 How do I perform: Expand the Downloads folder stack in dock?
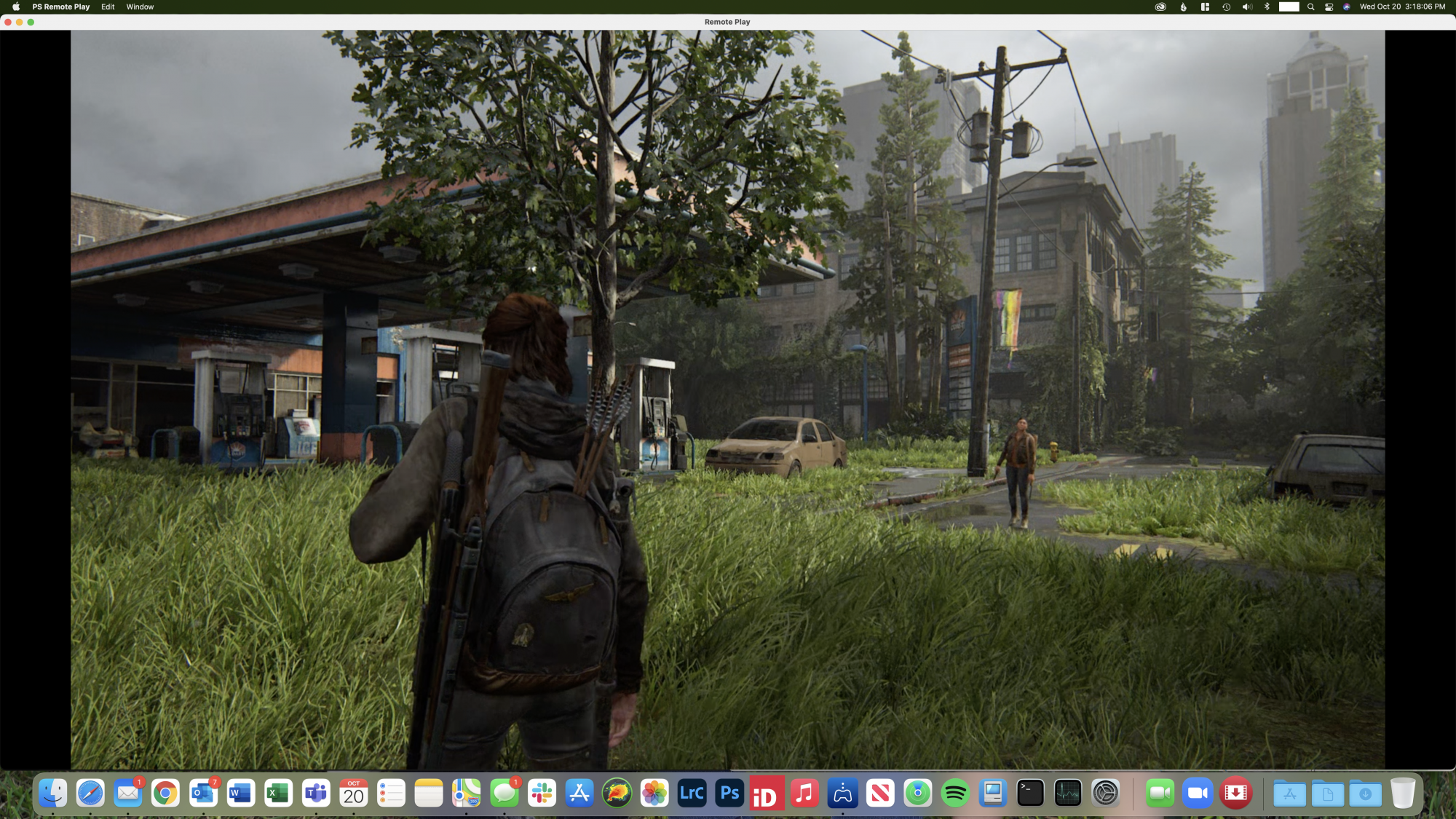(1365, 794)
